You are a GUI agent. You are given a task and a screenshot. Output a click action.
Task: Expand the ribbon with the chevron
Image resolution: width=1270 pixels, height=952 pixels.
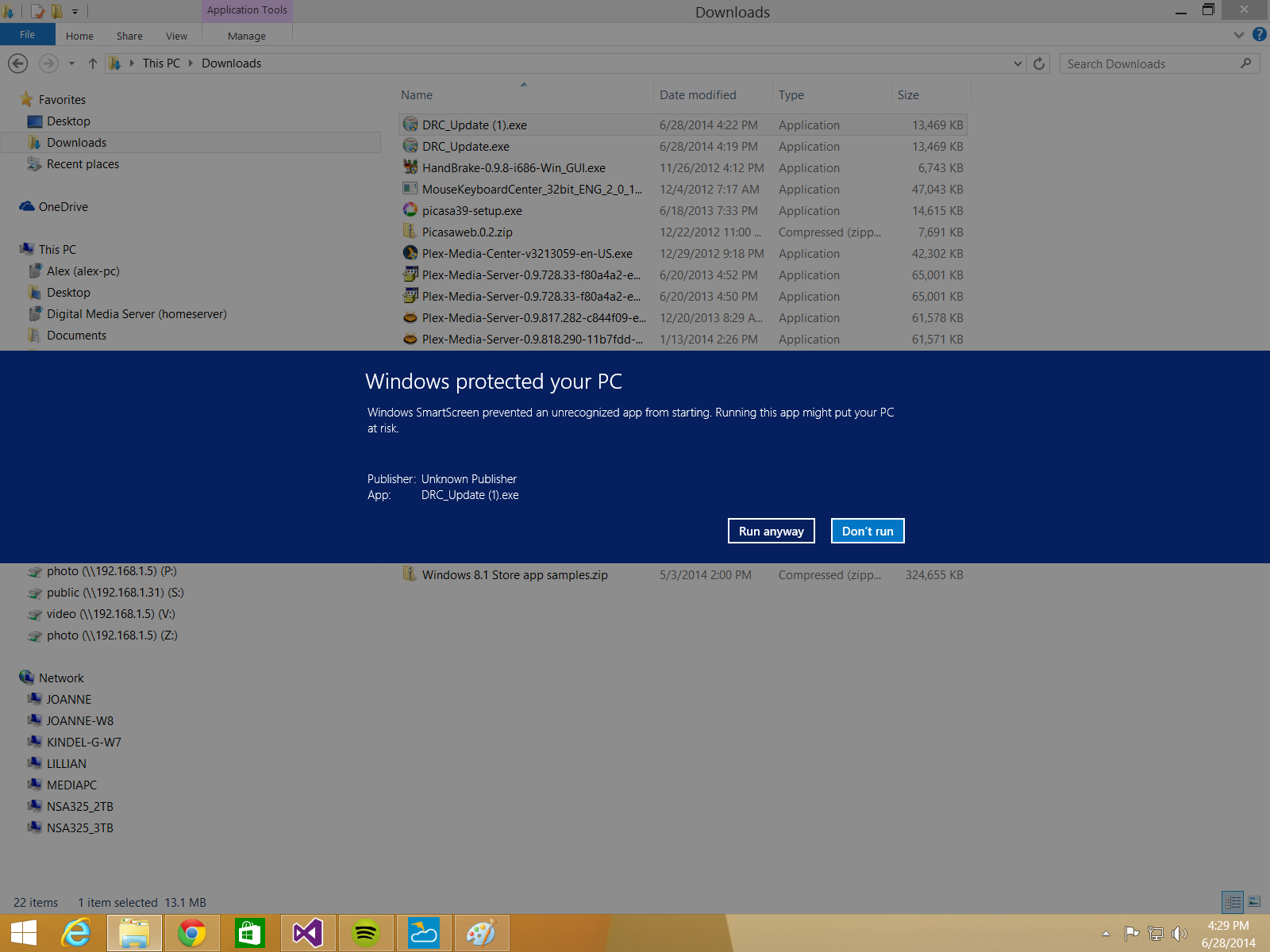point(1239,34)
